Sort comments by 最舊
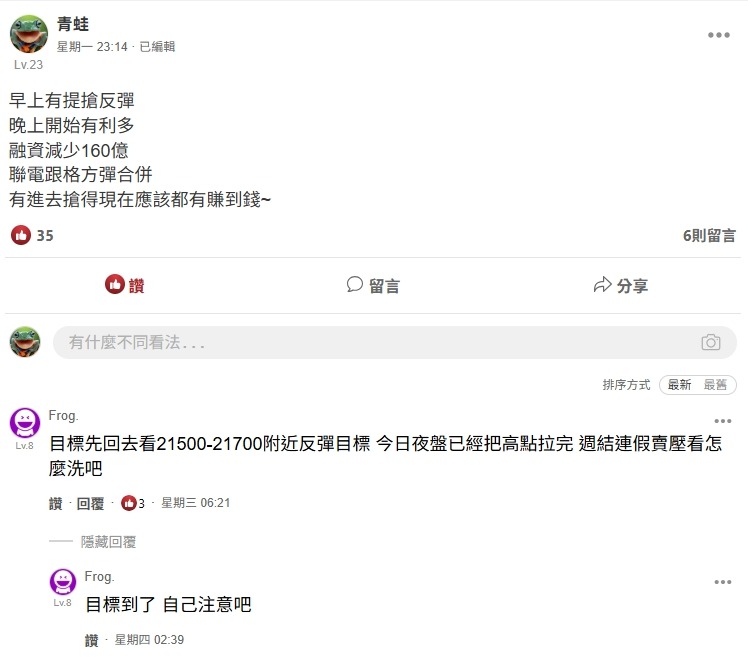Screen dimensions: 748x661 [x=715, y=384]
